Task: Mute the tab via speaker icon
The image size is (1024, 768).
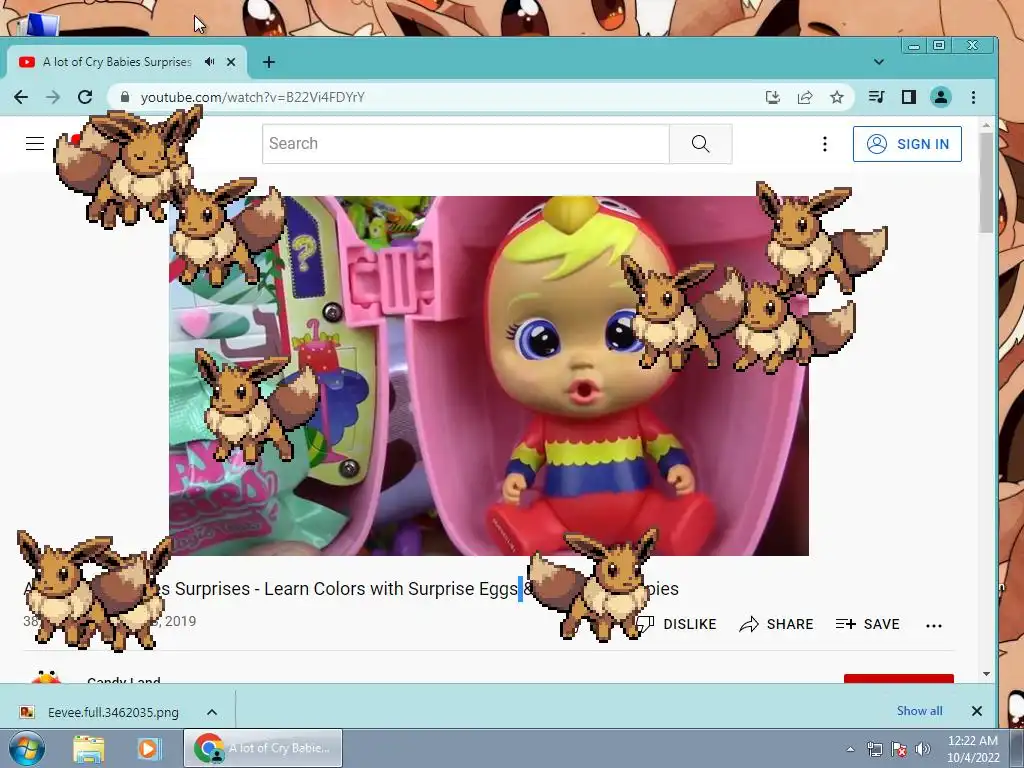Action: [x=209, y=62]
